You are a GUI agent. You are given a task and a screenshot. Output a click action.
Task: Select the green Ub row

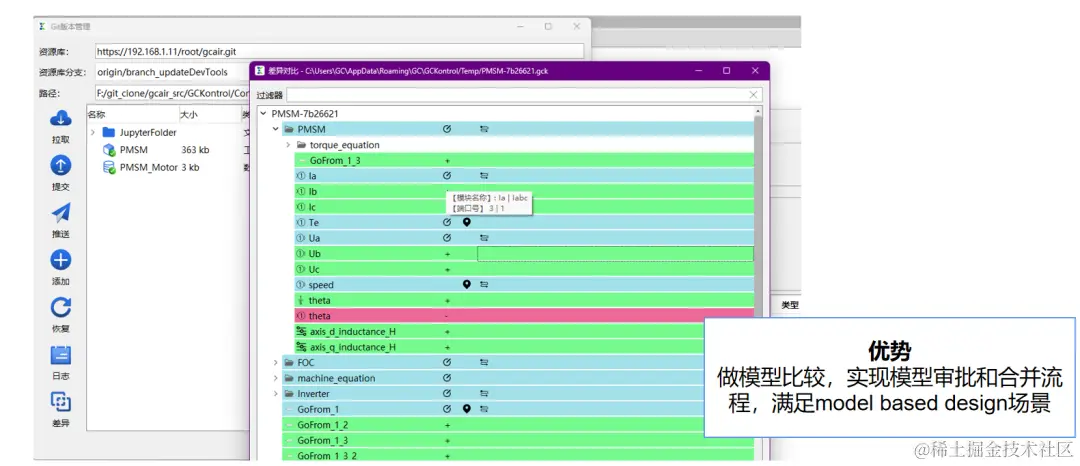coord(524,253)
